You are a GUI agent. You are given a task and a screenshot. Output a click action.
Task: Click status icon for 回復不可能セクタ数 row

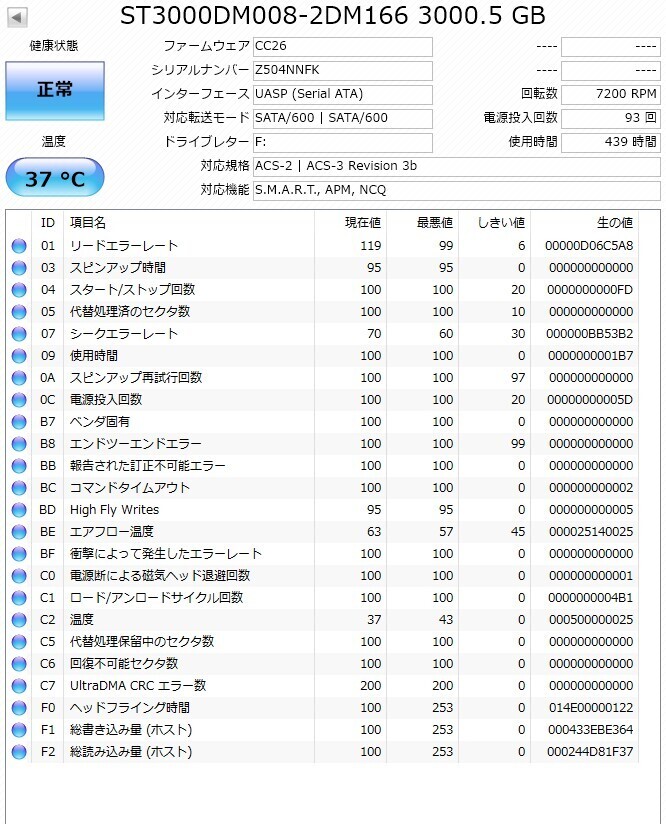pos(19,664)
